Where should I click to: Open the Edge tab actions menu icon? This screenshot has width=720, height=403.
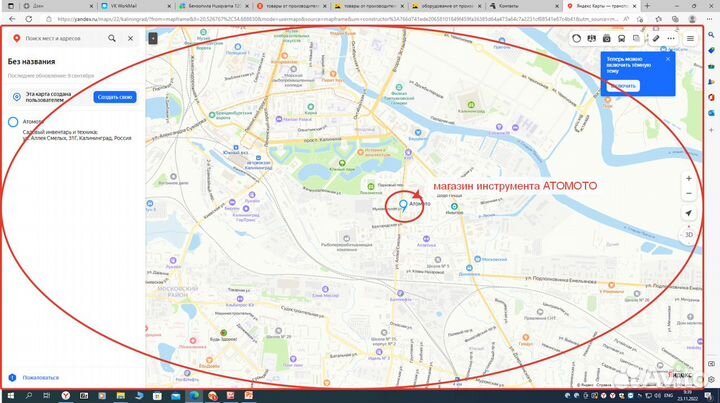(11, 6)
